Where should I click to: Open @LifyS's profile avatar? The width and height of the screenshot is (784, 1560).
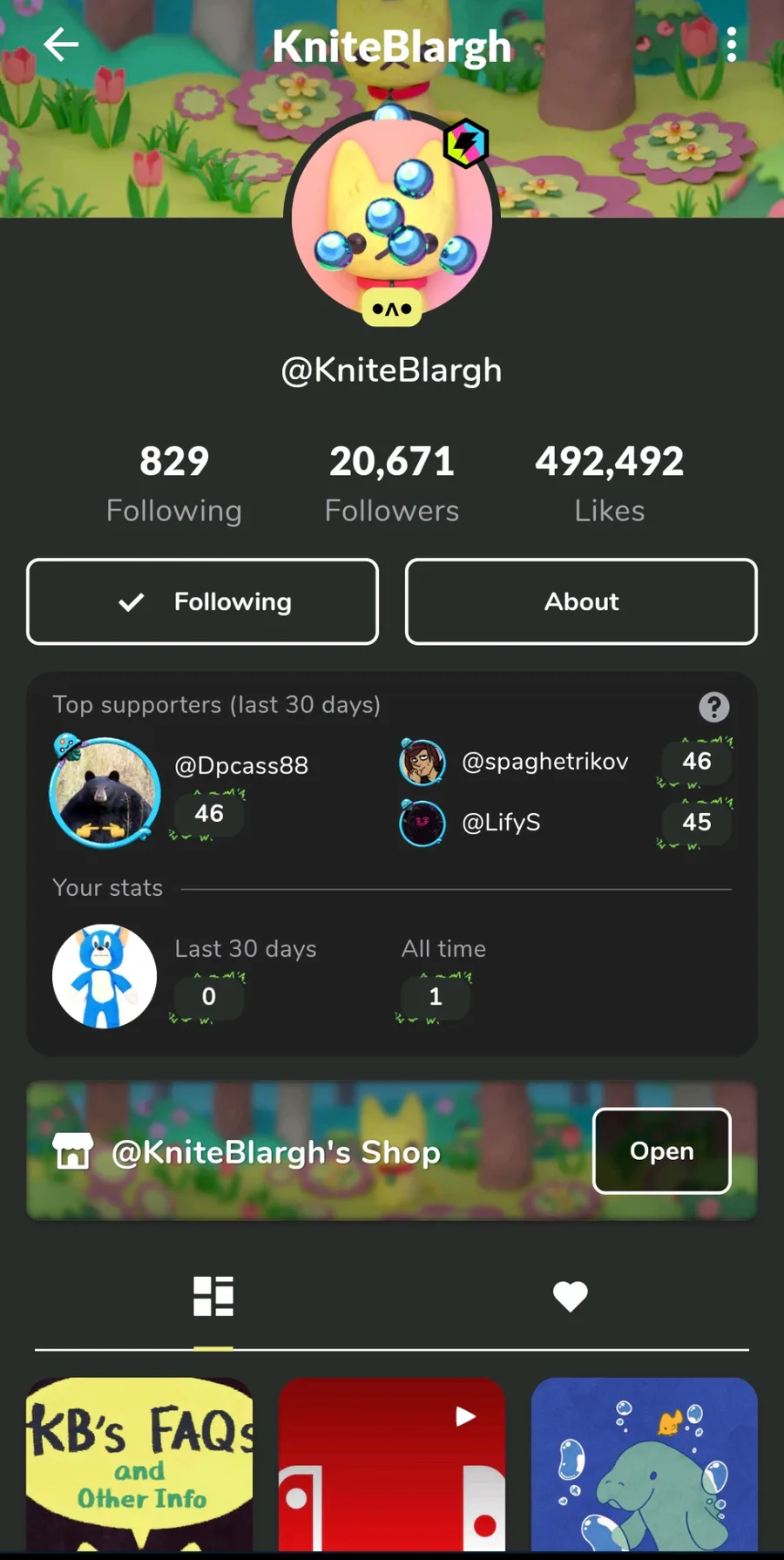click(422, 823)
